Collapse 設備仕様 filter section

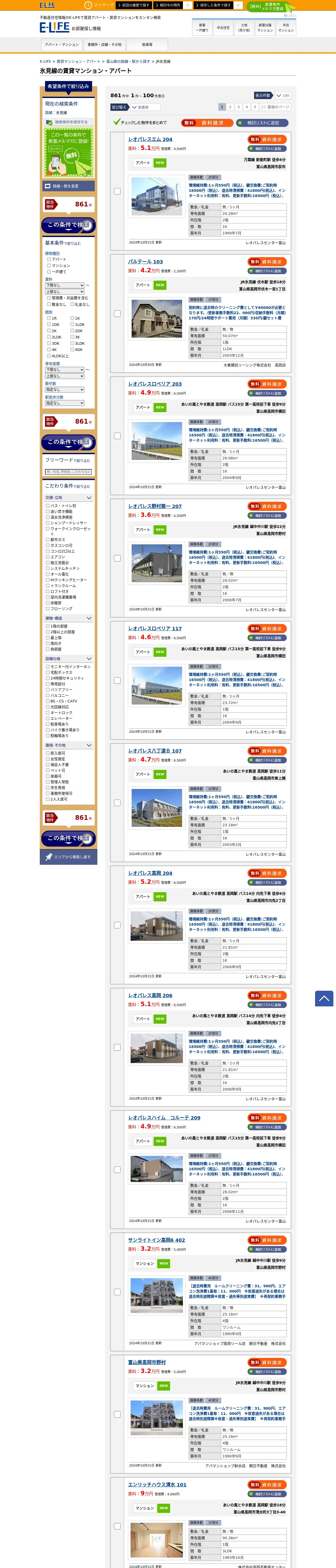point(68,659)
